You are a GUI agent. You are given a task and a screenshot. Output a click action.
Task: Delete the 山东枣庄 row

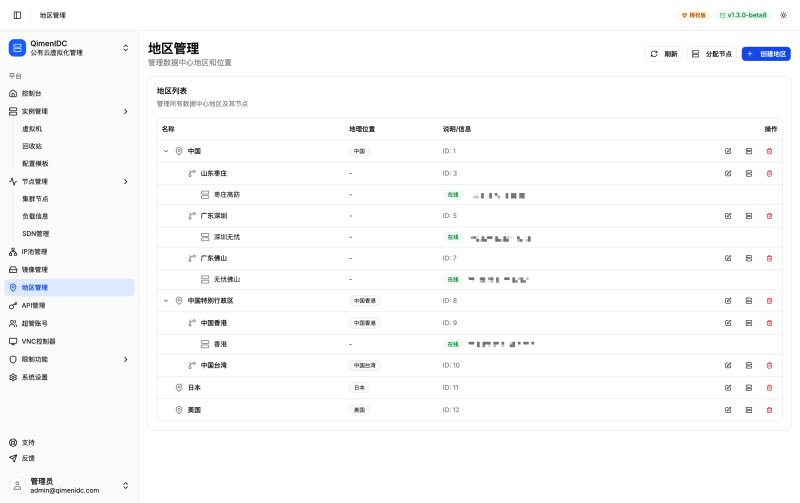pos(769,173)
